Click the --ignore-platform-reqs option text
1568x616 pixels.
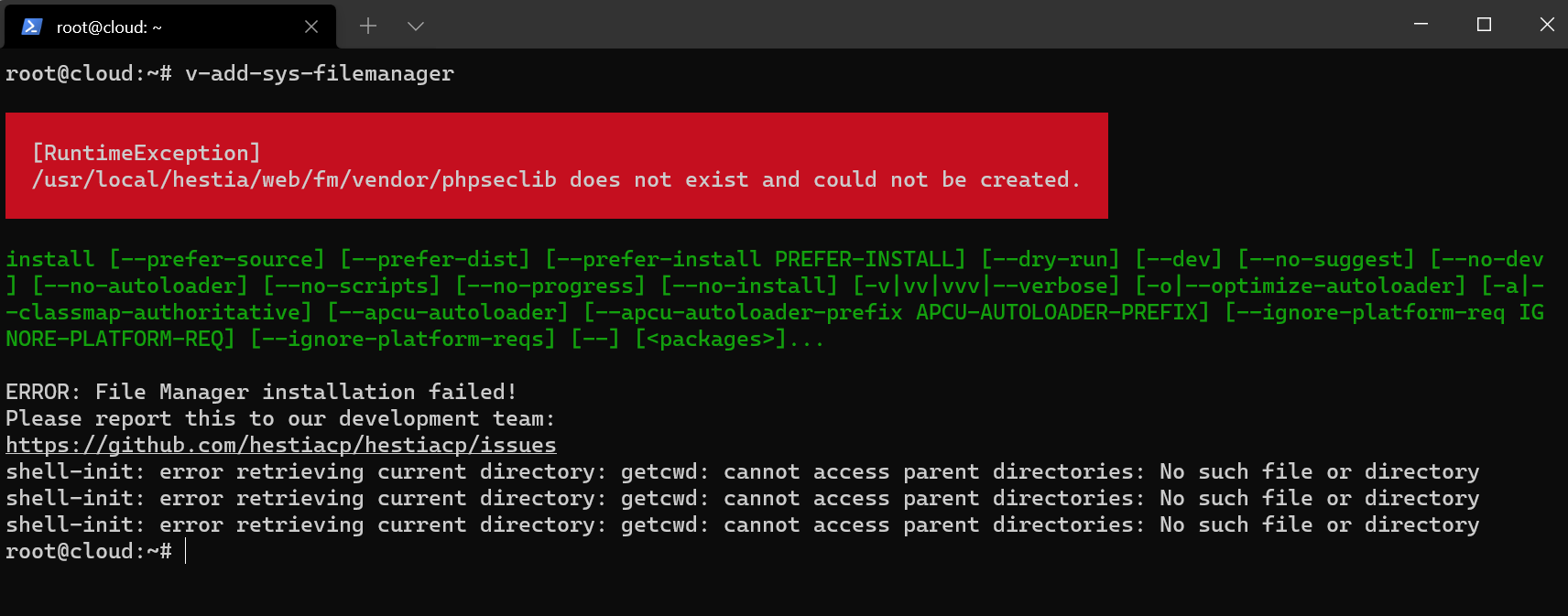403,339
